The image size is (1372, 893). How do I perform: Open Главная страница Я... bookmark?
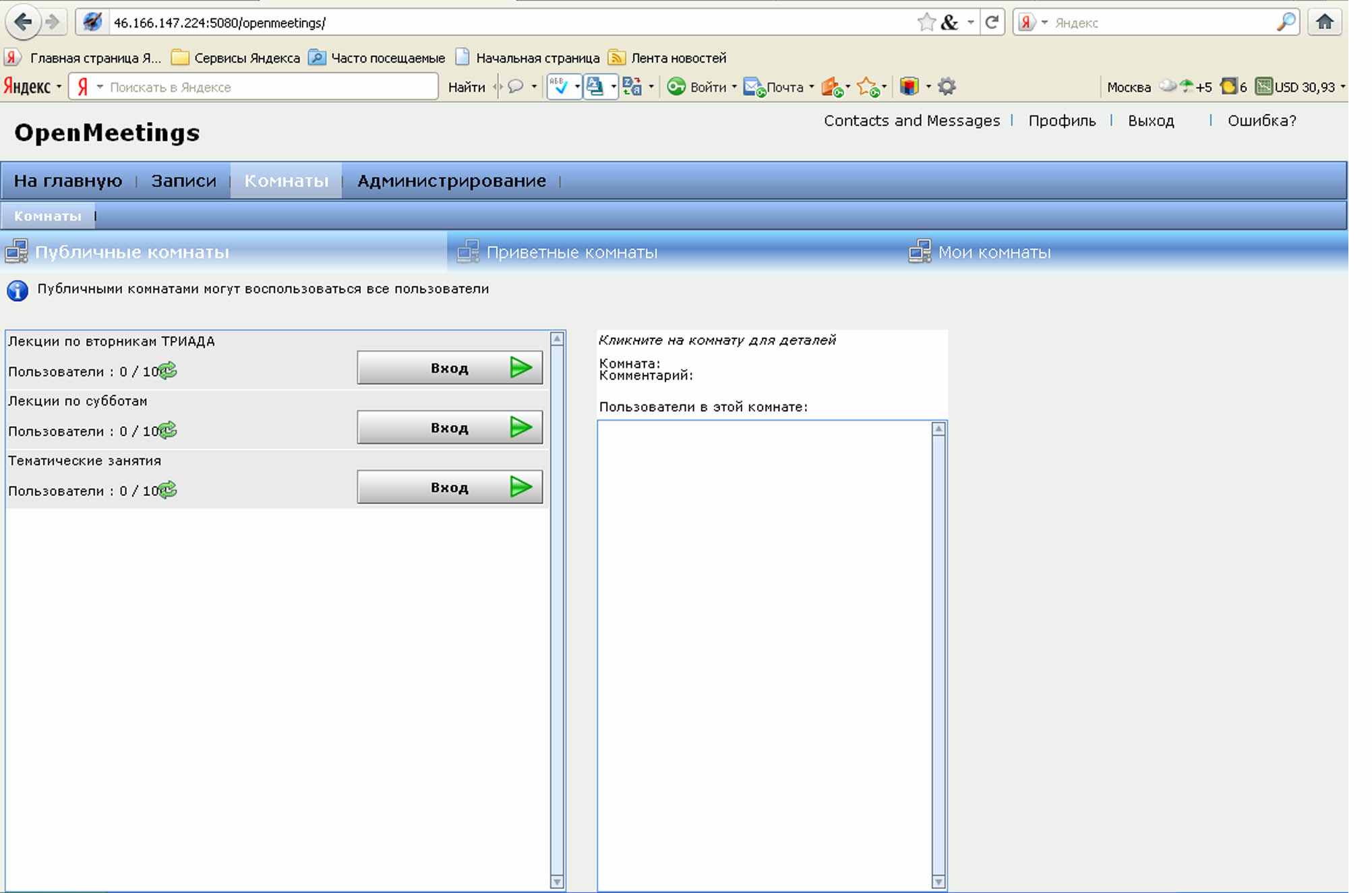pos(84,58)
